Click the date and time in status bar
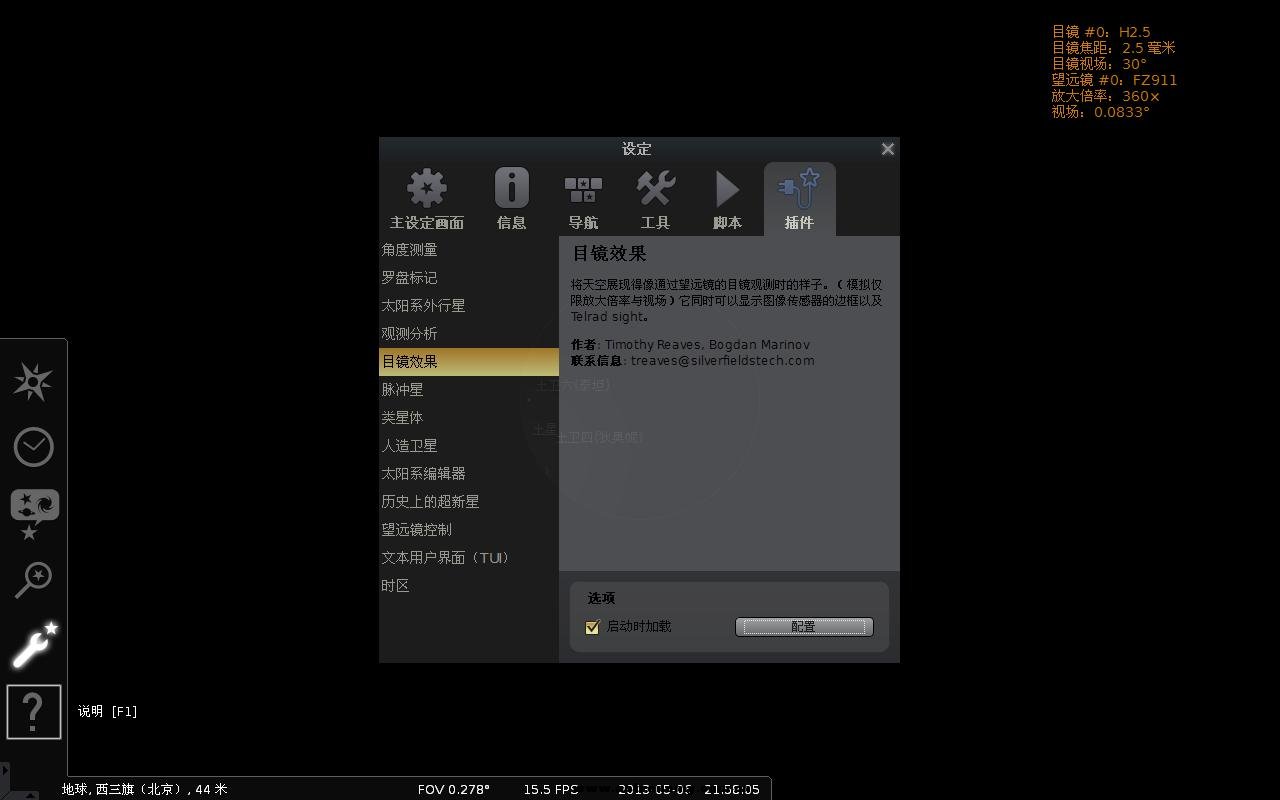The height and width of the screenshot is (800, 1280). 689,789
